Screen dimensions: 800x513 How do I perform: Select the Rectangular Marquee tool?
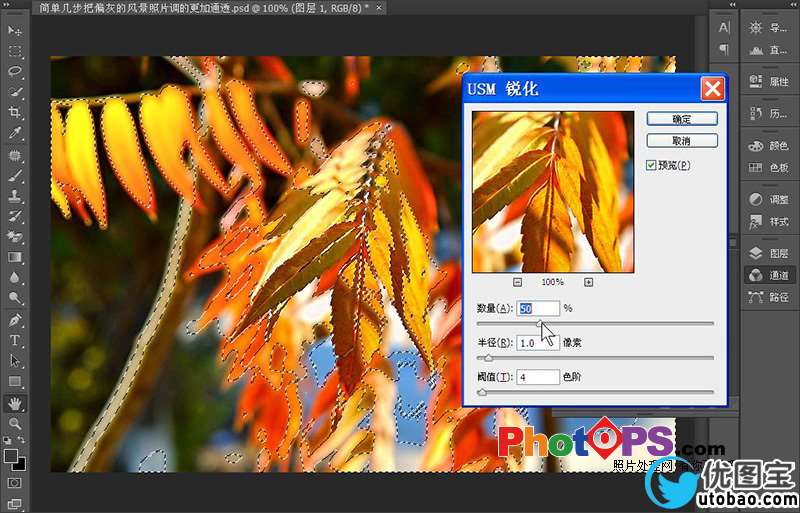[x=15, y=51]
